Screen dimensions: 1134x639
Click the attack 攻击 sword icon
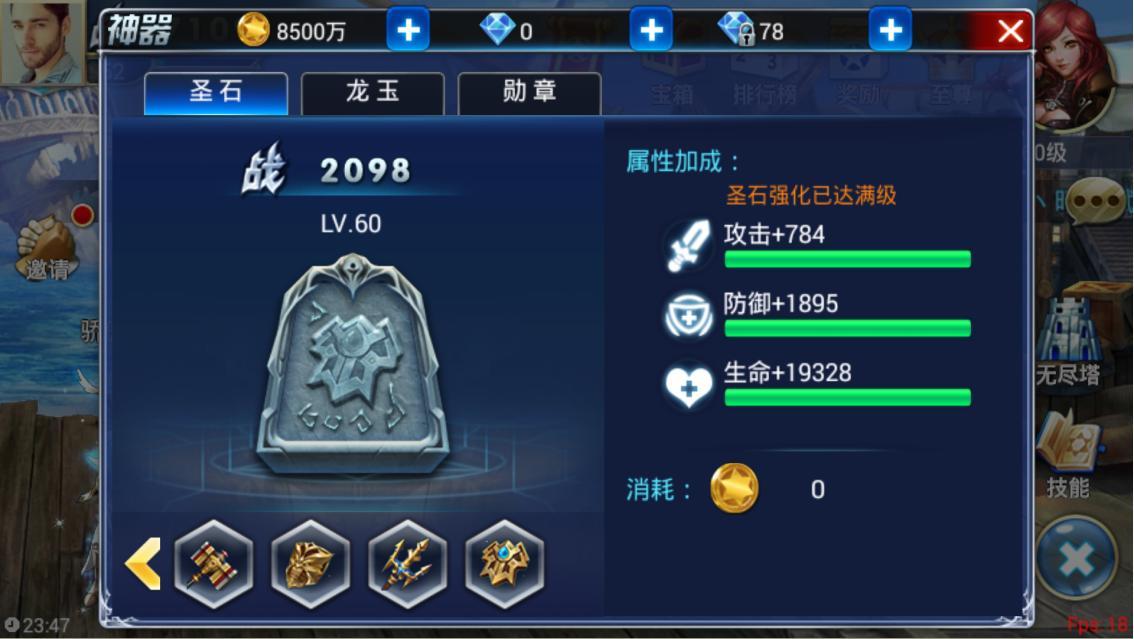point(688,246)
